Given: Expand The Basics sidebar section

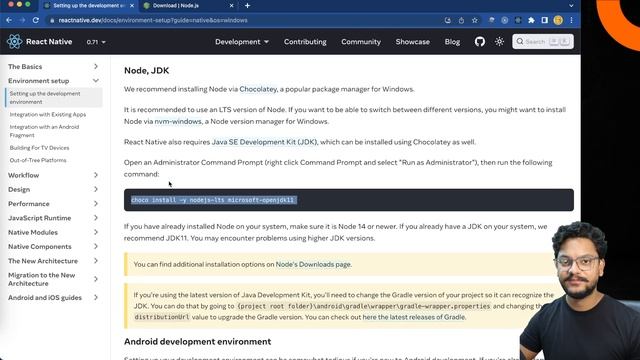Looking at the screenshot, I should pyautogui.click(x=53, y=67).
